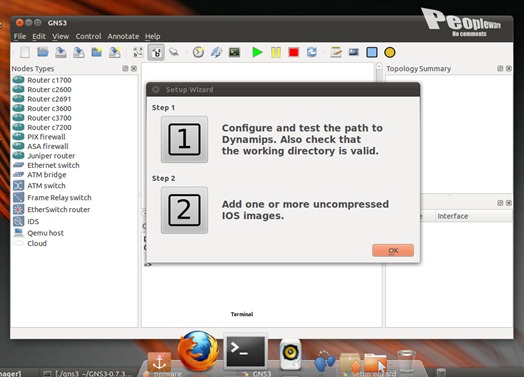The height and width of the screenshot is (377, 524).
Task: Undock the Nodes Types panel
Action: (125, 68)
